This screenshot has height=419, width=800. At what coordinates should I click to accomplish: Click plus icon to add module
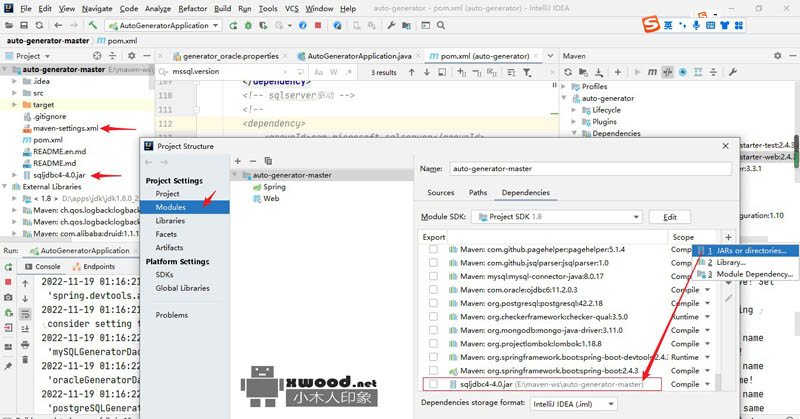(237, 161)
